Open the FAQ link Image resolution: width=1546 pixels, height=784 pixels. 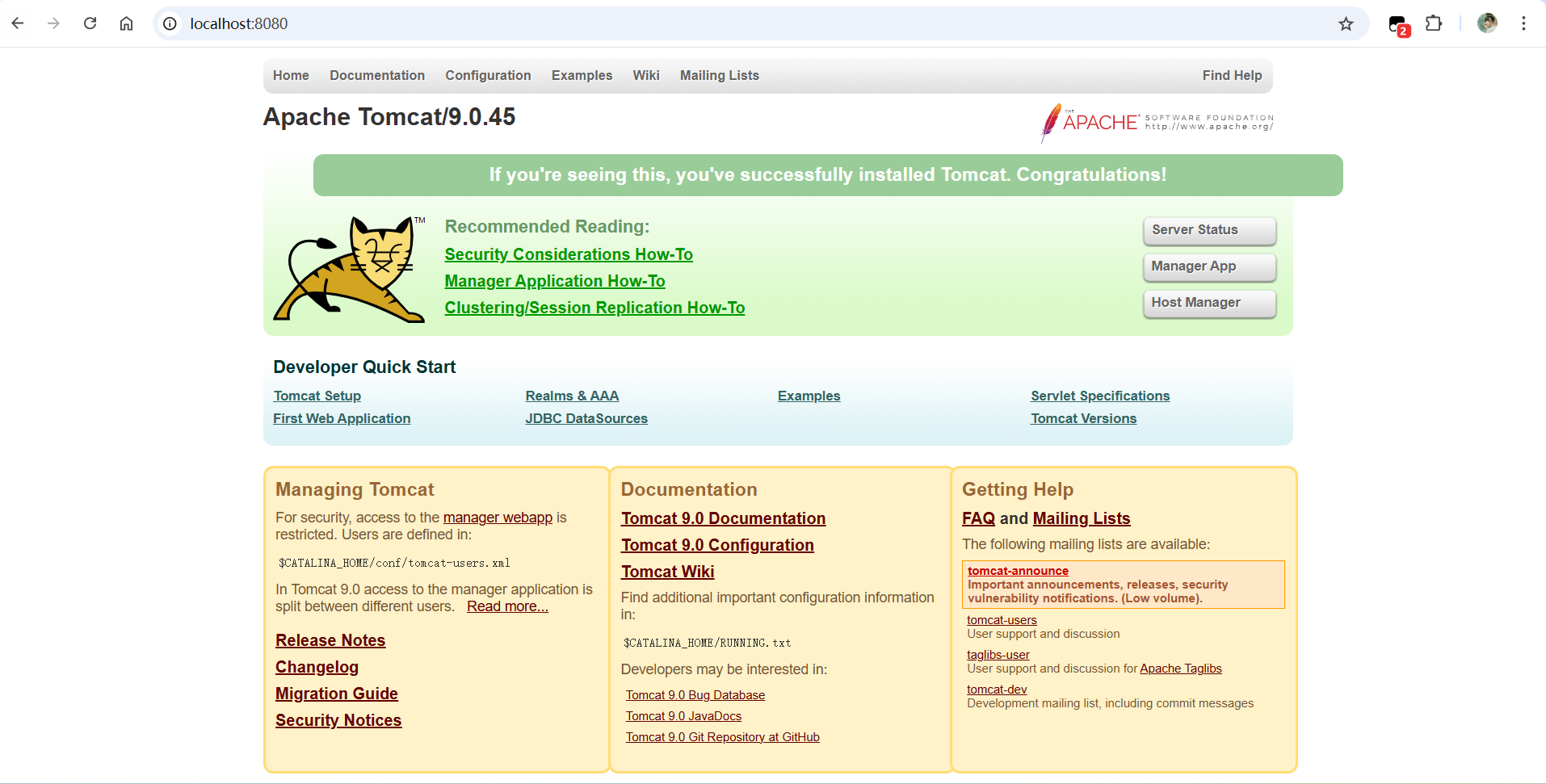(x=978, y=518)
